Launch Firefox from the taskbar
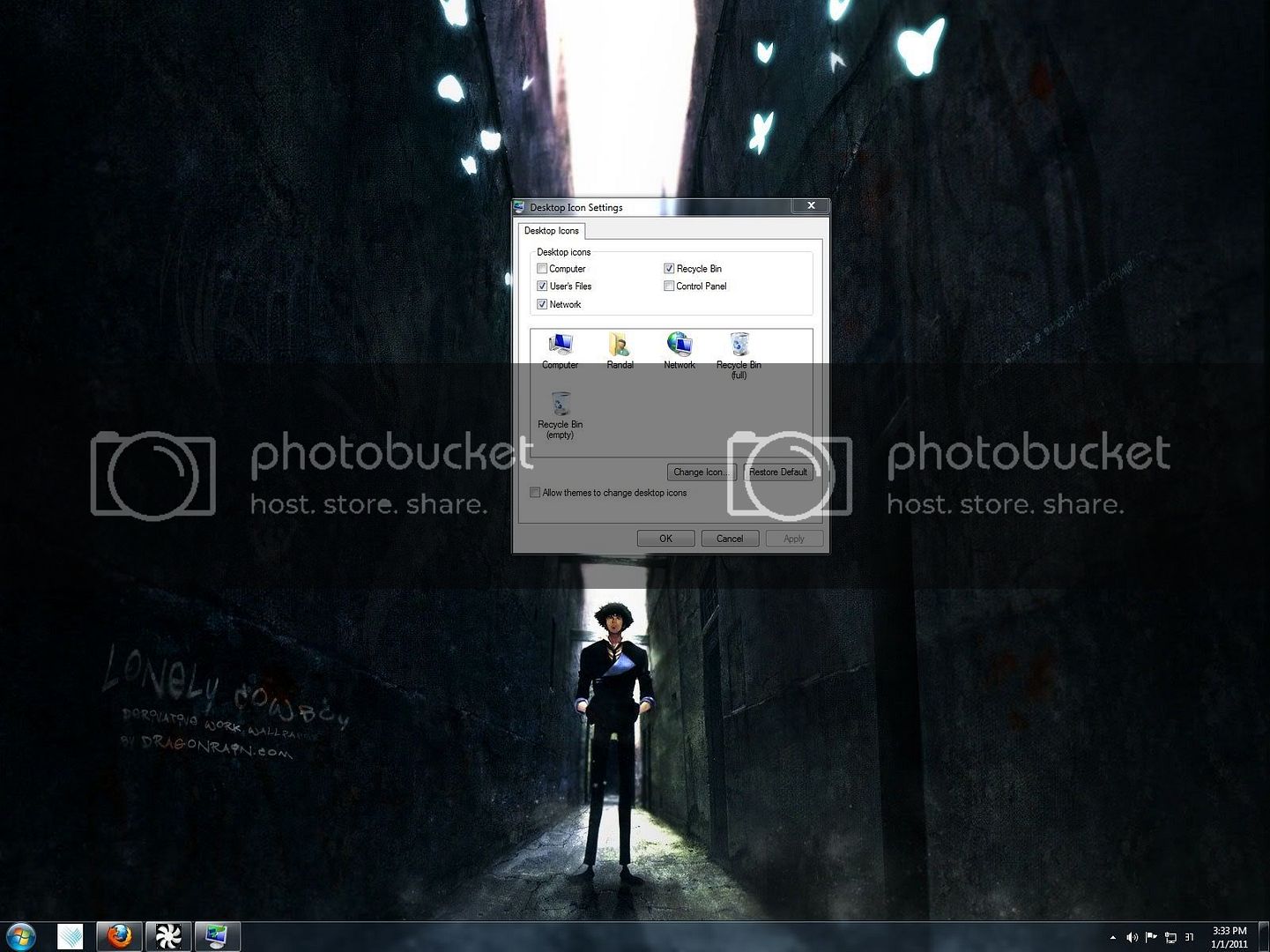 point(119,936)
